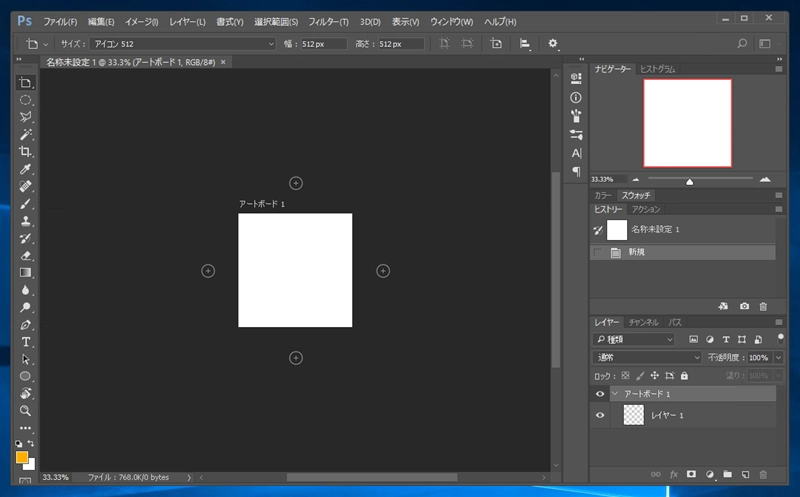Select the Eyedropper tool
This screenshot has height=497, width=800.
[x=26, y=169]
